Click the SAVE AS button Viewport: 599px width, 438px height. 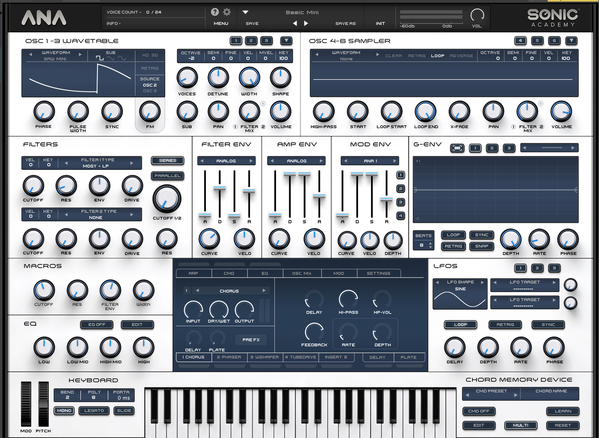[x=345, y=23]
